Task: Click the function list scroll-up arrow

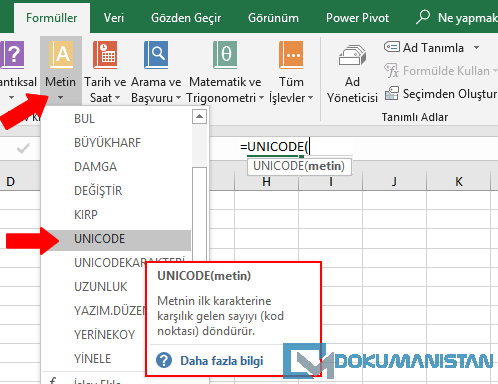Action: pyautogui.click(x=199, y=116)
